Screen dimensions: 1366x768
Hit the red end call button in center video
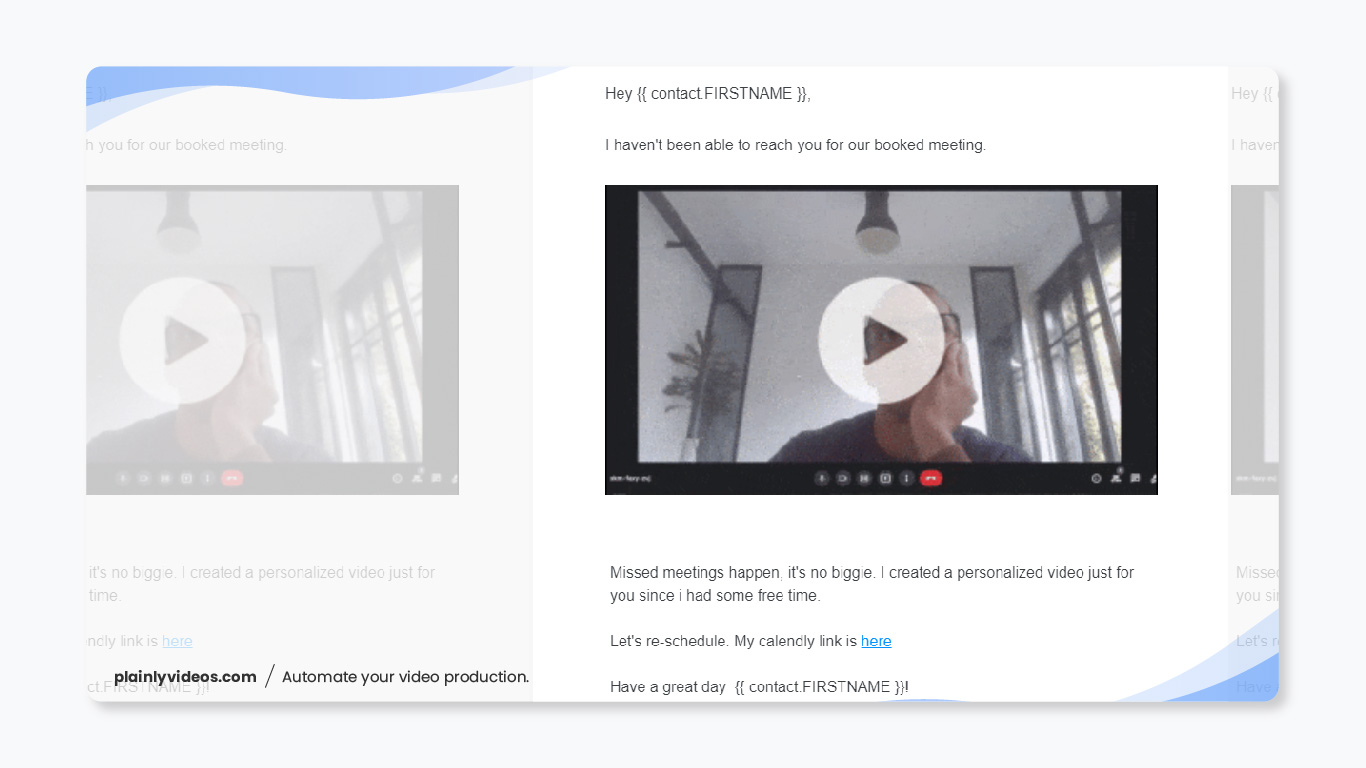coord(931,478)
